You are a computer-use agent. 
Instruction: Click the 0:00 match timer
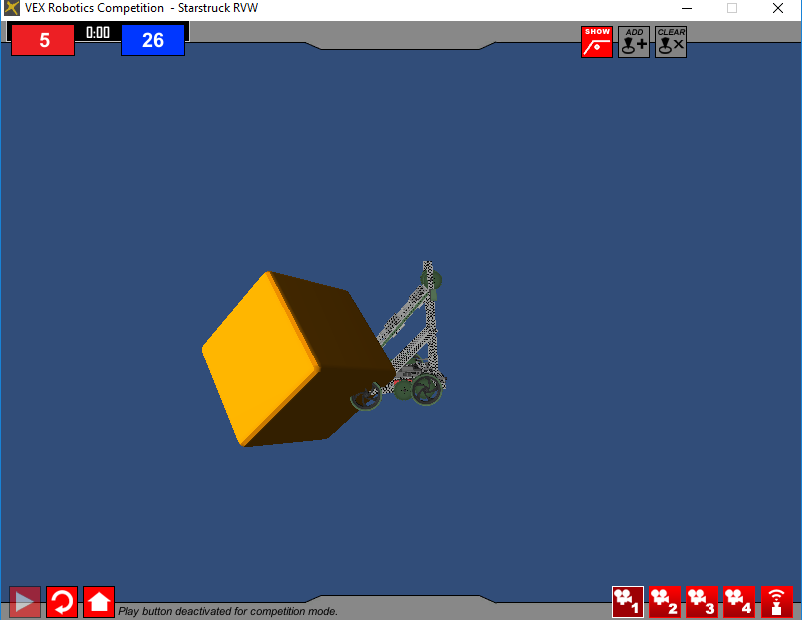(x=98, y=33)
